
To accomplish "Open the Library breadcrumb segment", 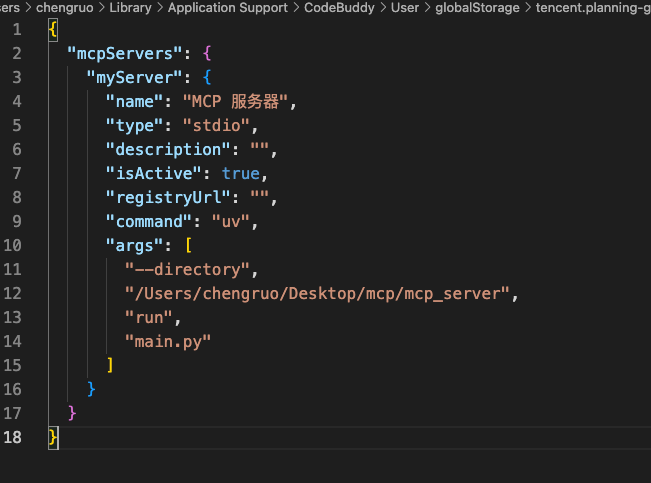I will pyautogui.click(x=130, y=7).
